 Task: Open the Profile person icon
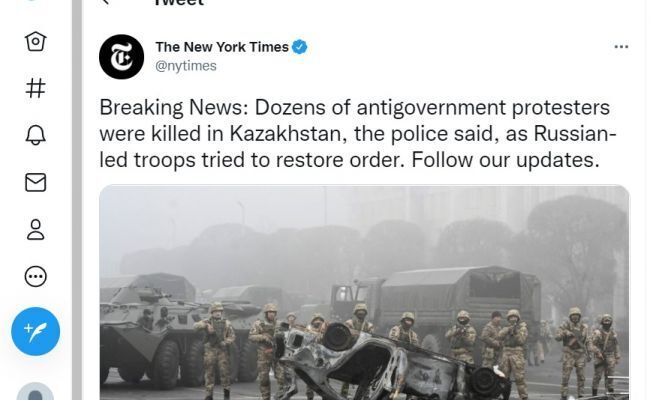pos(35,230)
